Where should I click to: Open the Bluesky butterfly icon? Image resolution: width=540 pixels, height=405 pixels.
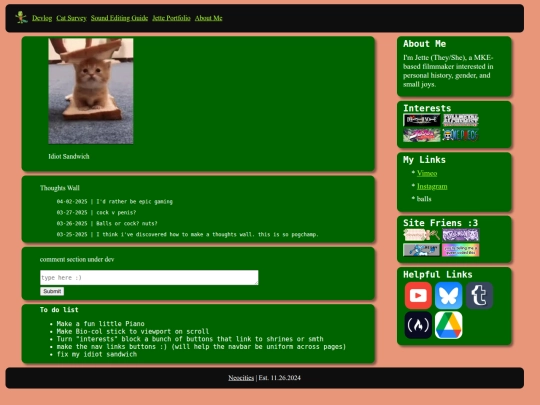coord(448,295)
